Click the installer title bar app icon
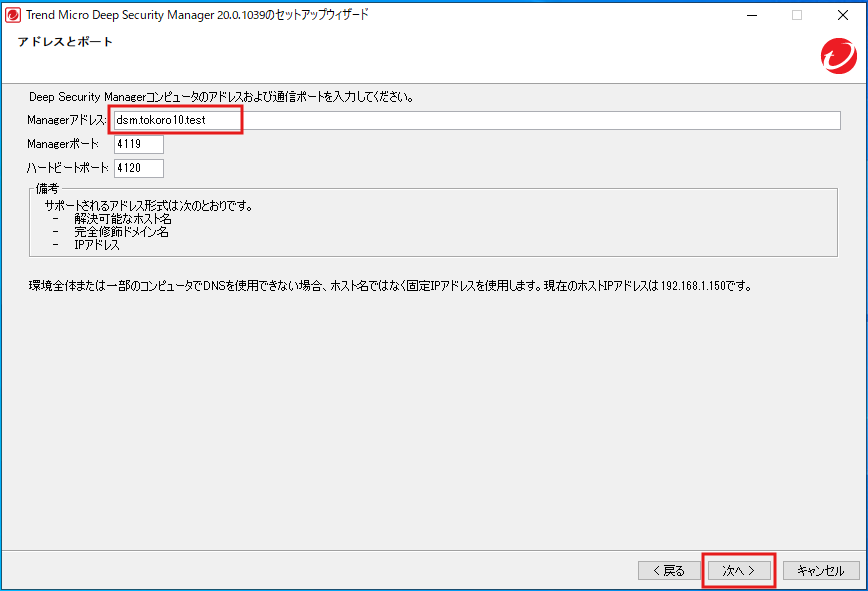The image size is (868, 591). coord(13,15)
